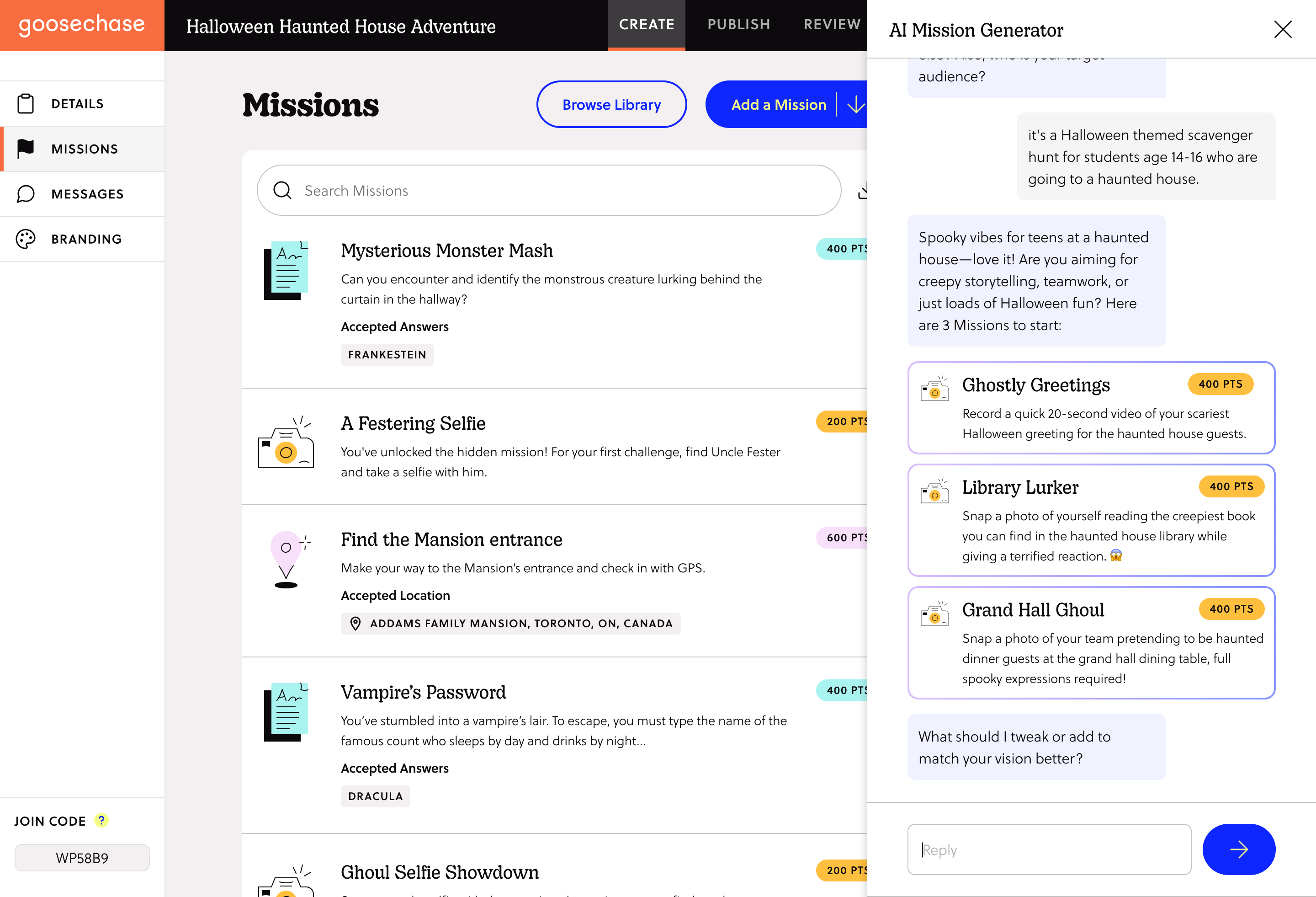Viewport: 1316px width, 897px height.
Task: Click the Mysterious Monster Mash text icon
Action: point(286,271)
